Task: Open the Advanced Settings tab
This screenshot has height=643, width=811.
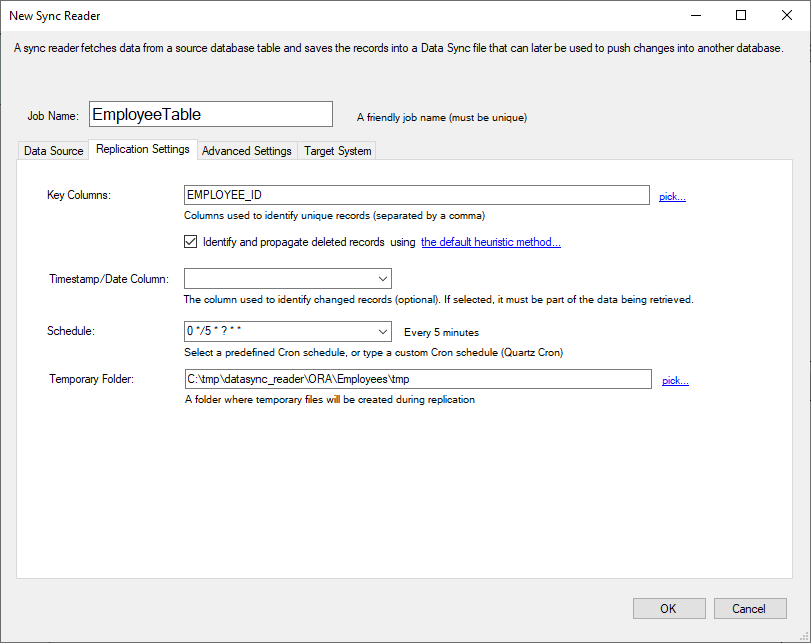Action: tap(247, 151)
